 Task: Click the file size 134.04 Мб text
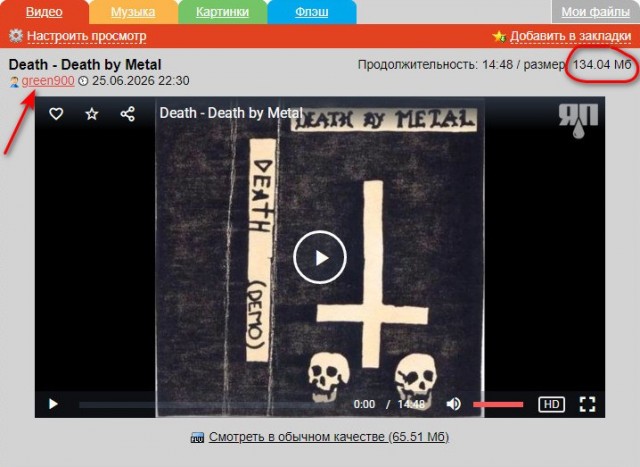click(x=602, y=64)
